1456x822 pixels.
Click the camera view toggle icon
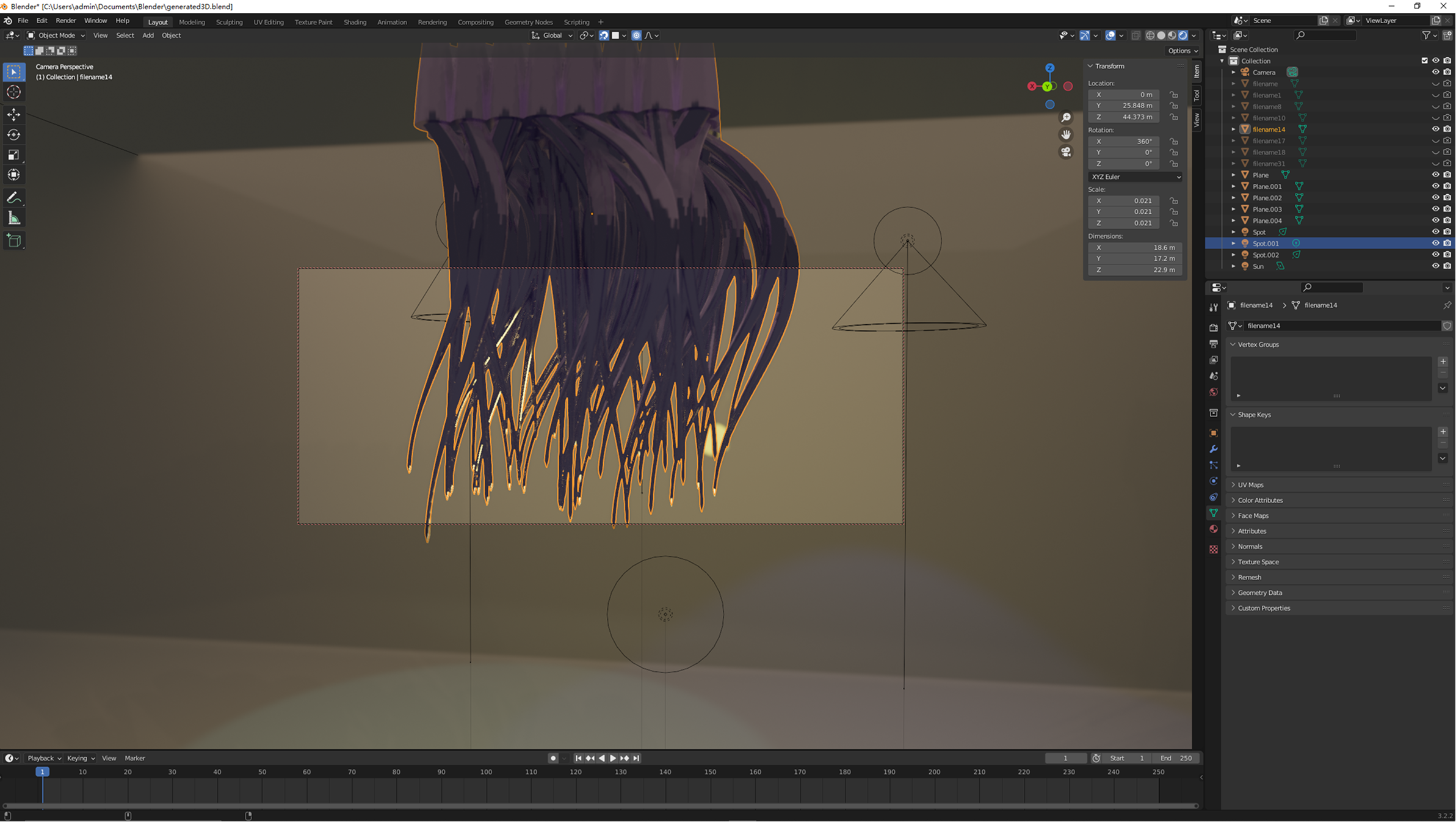[x=1066, y=151]
